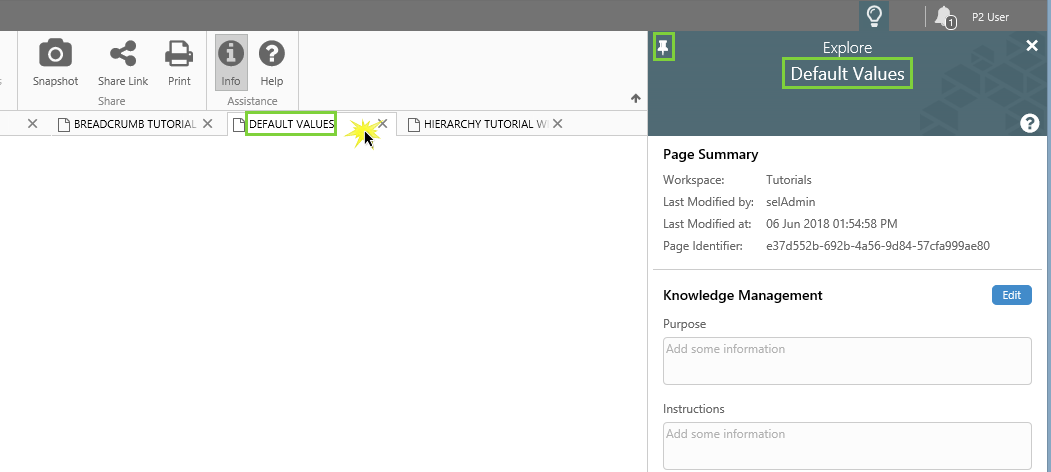
Task: Click the Explore panel help question mark
Action: [x=1029, y=123]
